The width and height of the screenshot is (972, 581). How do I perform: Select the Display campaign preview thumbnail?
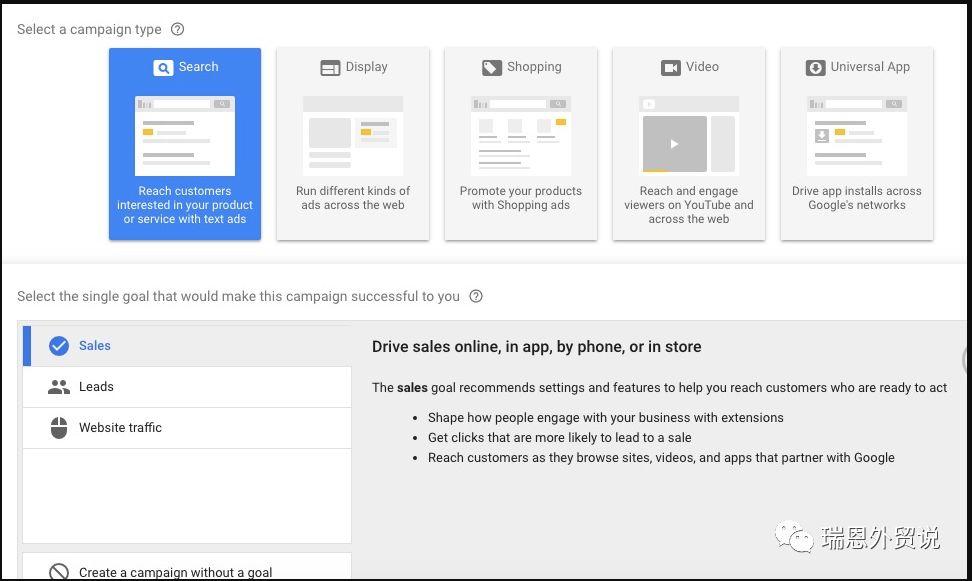[353, 136]
